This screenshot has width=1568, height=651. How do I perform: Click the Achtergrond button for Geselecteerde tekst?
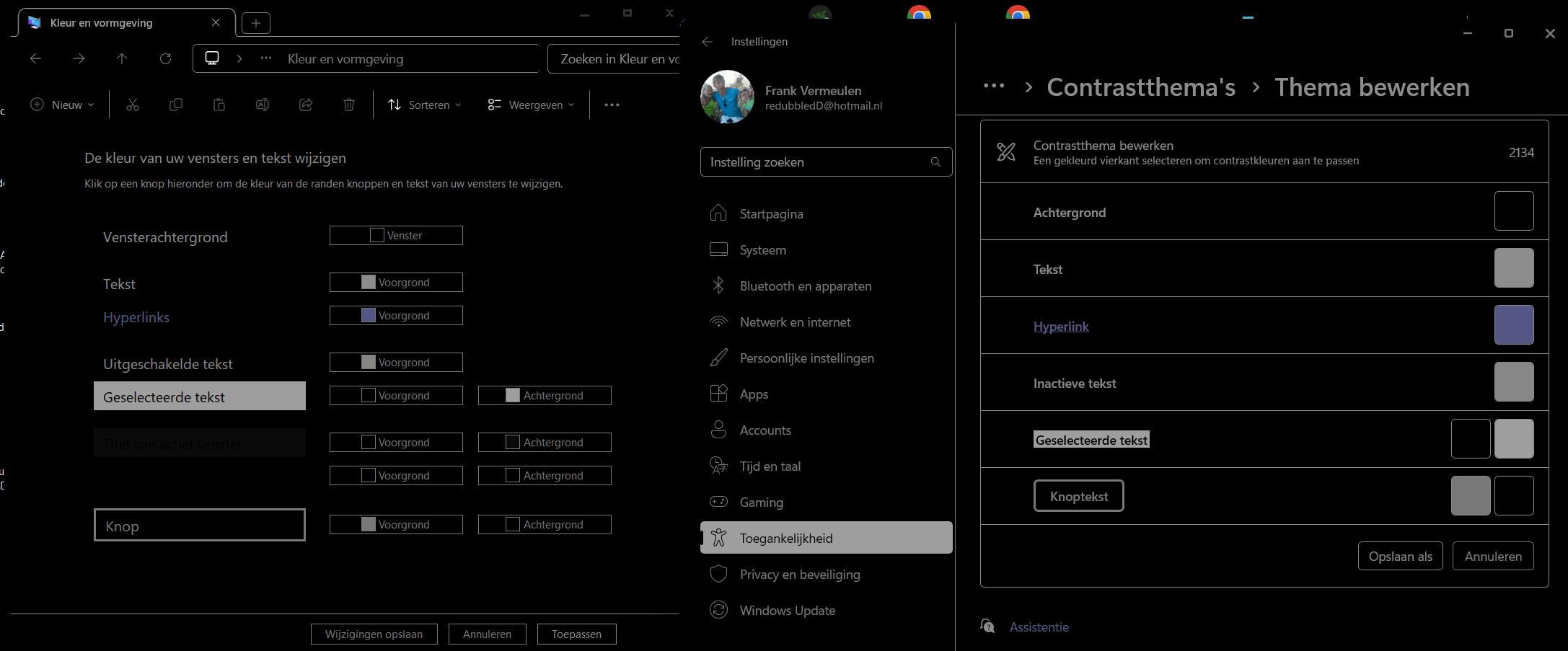545,396
